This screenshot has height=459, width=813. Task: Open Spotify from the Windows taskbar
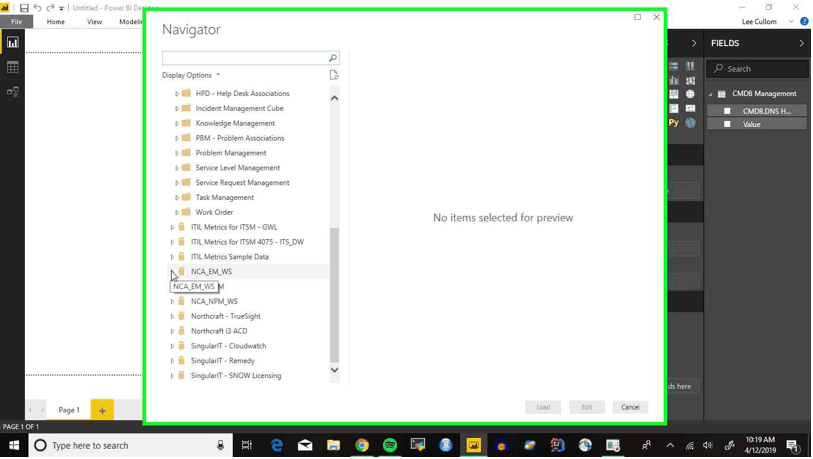pos(390,446)
